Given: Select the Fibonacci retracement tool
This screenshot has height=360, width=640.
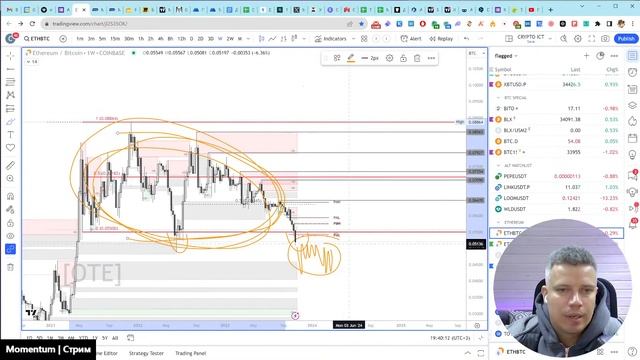Looking at the screenshot, I should coord(11,82).
